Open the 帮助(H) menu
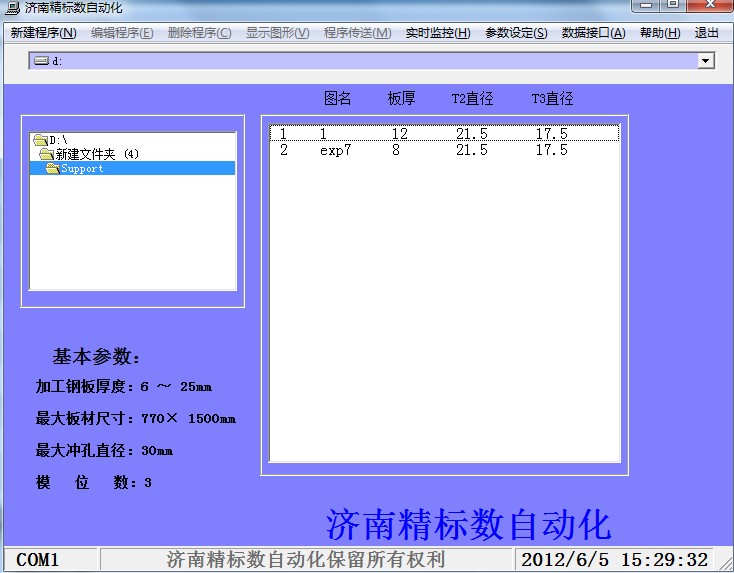Screen dimensions: 734x573 point(659,33)
